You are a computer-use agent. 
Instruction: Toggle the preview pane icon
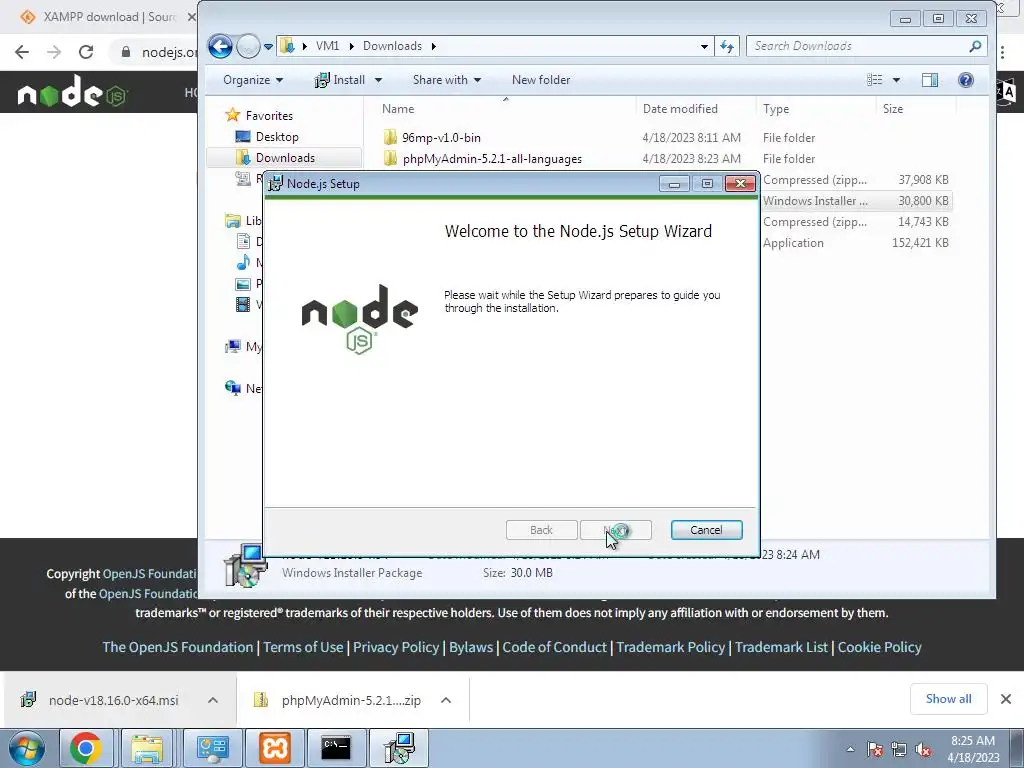click(930, 80)
